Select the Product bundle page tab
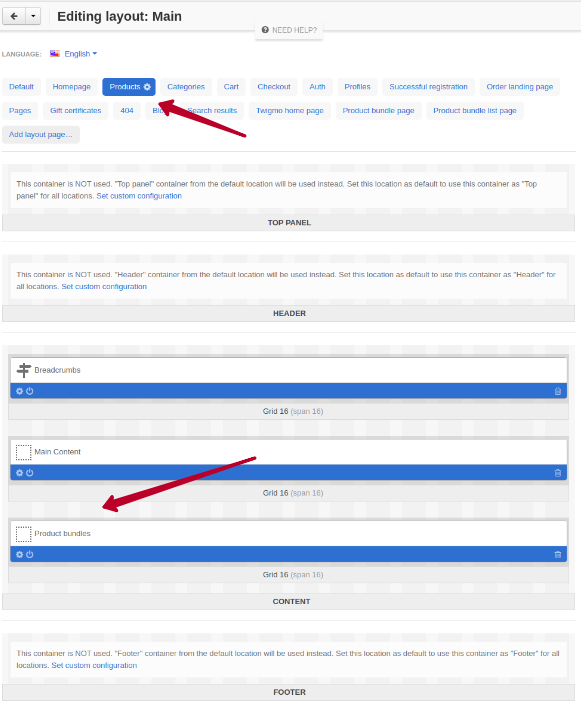This screenshot has height=708, width=581. (x=378, y=111)
